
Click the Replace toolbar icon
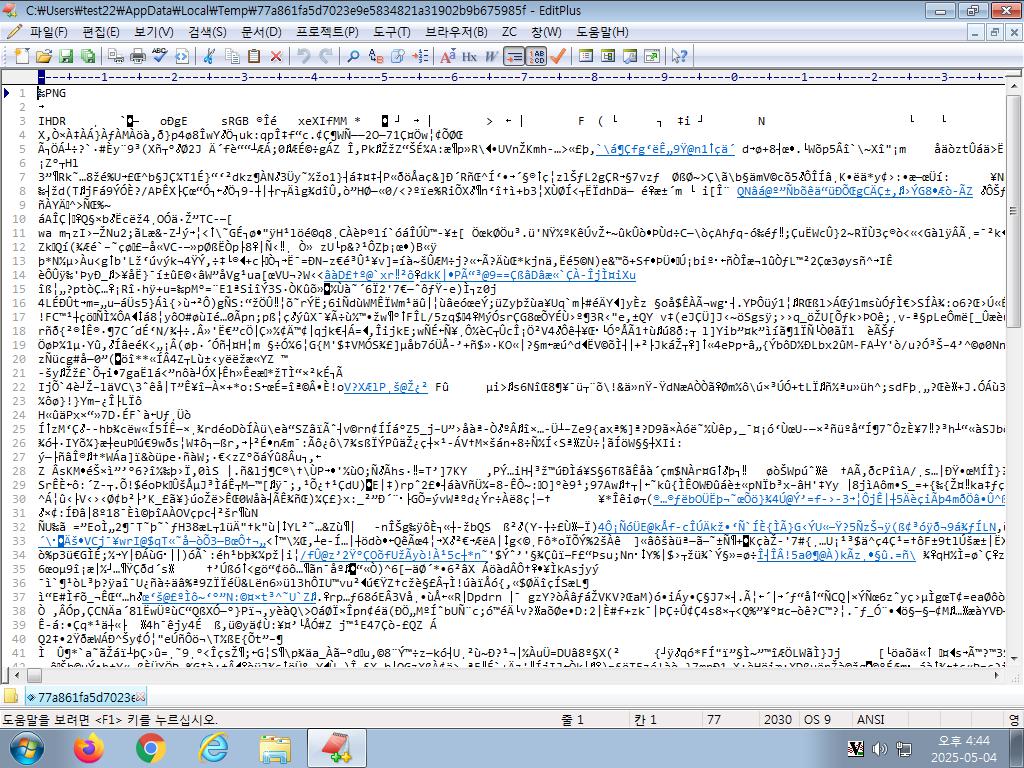coord(376,56)
